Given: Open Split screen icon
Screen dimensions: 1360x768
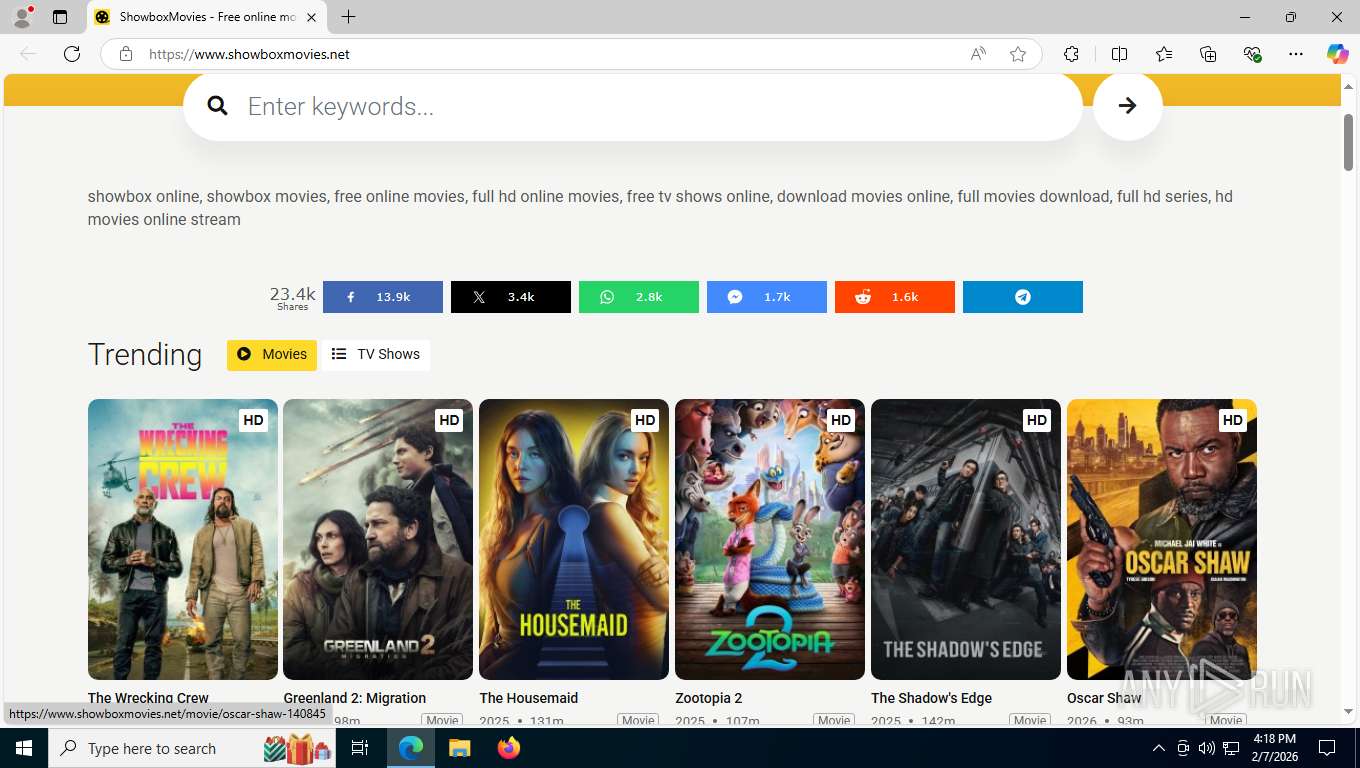Looking at the screenshot, I should (1119, 54).
